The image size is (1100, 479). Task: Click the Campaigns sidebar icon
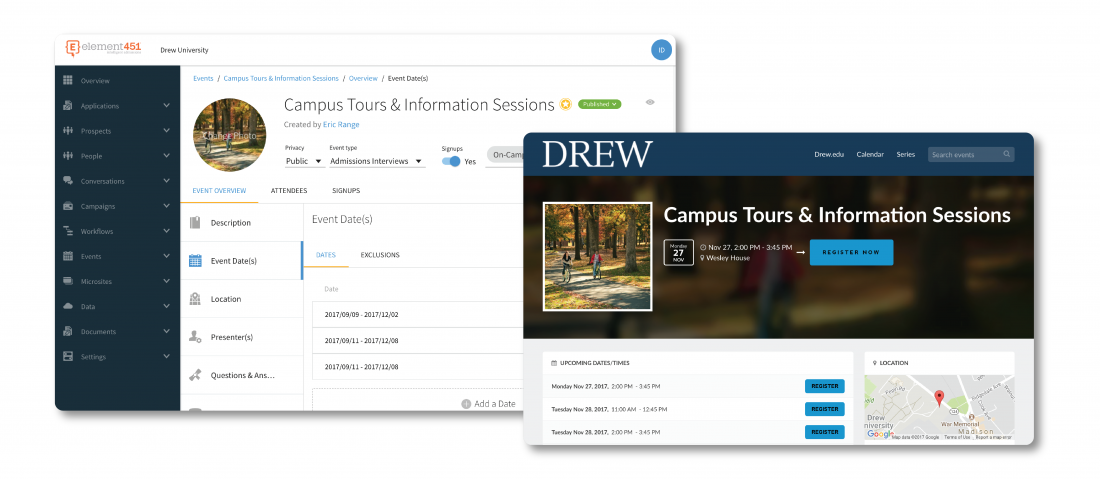(x=68, y=206)
